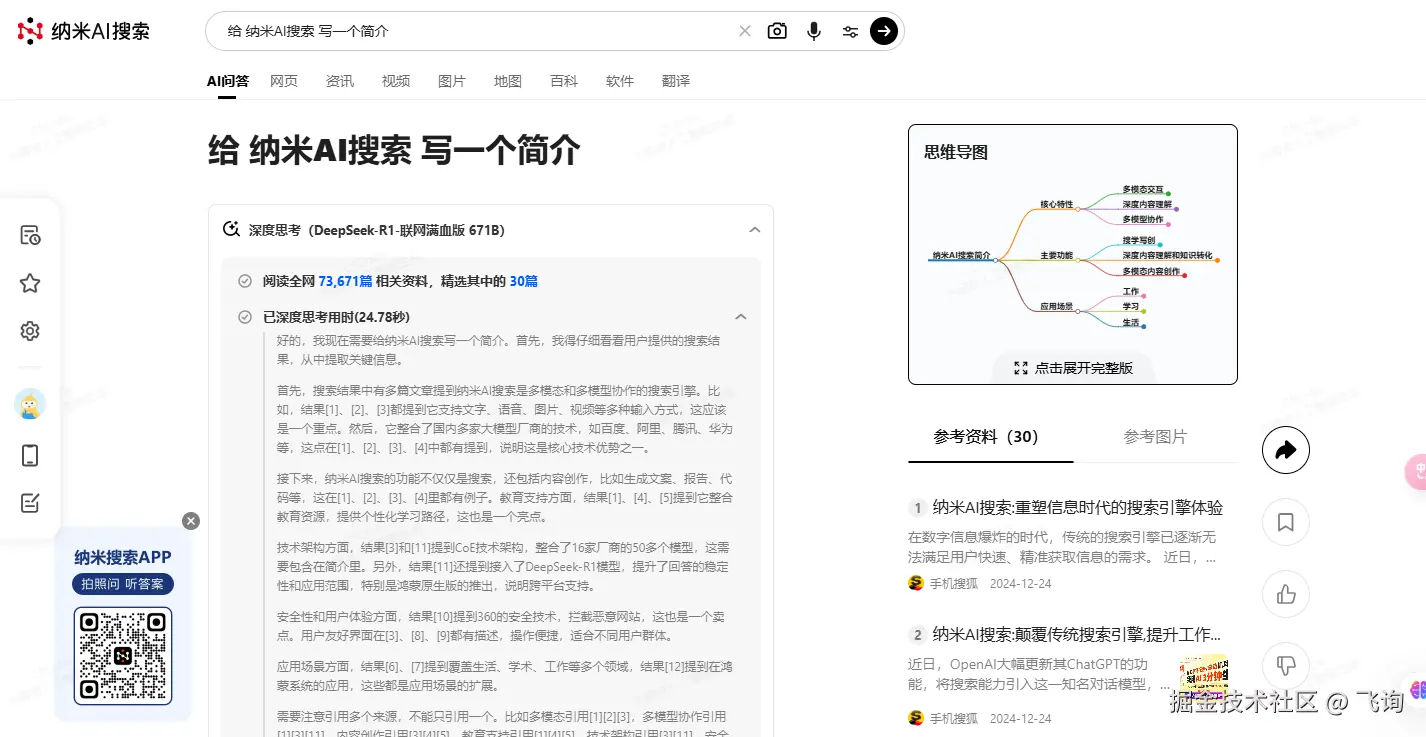
Task: Open the 思维导图 mind map preview
Action: coord(1072,254)
